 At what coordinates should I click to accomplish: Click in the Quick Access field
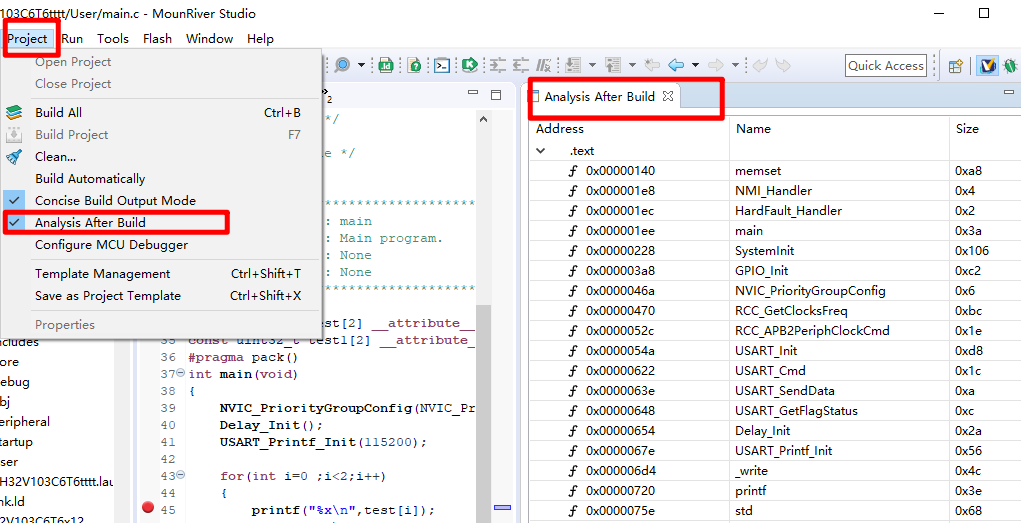click(x=885, y=66)
